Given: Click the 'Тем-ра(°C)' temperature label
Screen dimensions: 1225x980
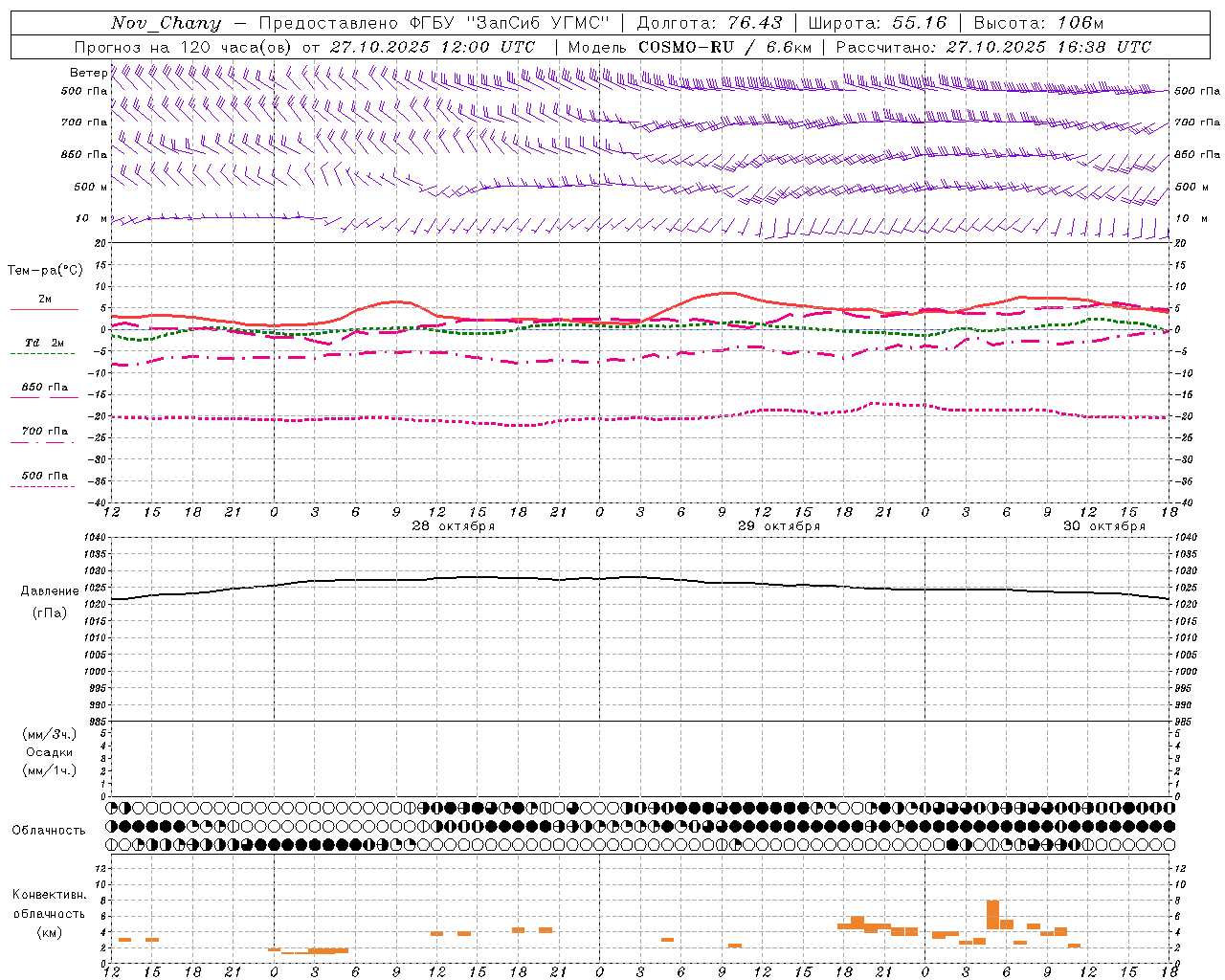Looking at the screenshot, I should 45,271.
